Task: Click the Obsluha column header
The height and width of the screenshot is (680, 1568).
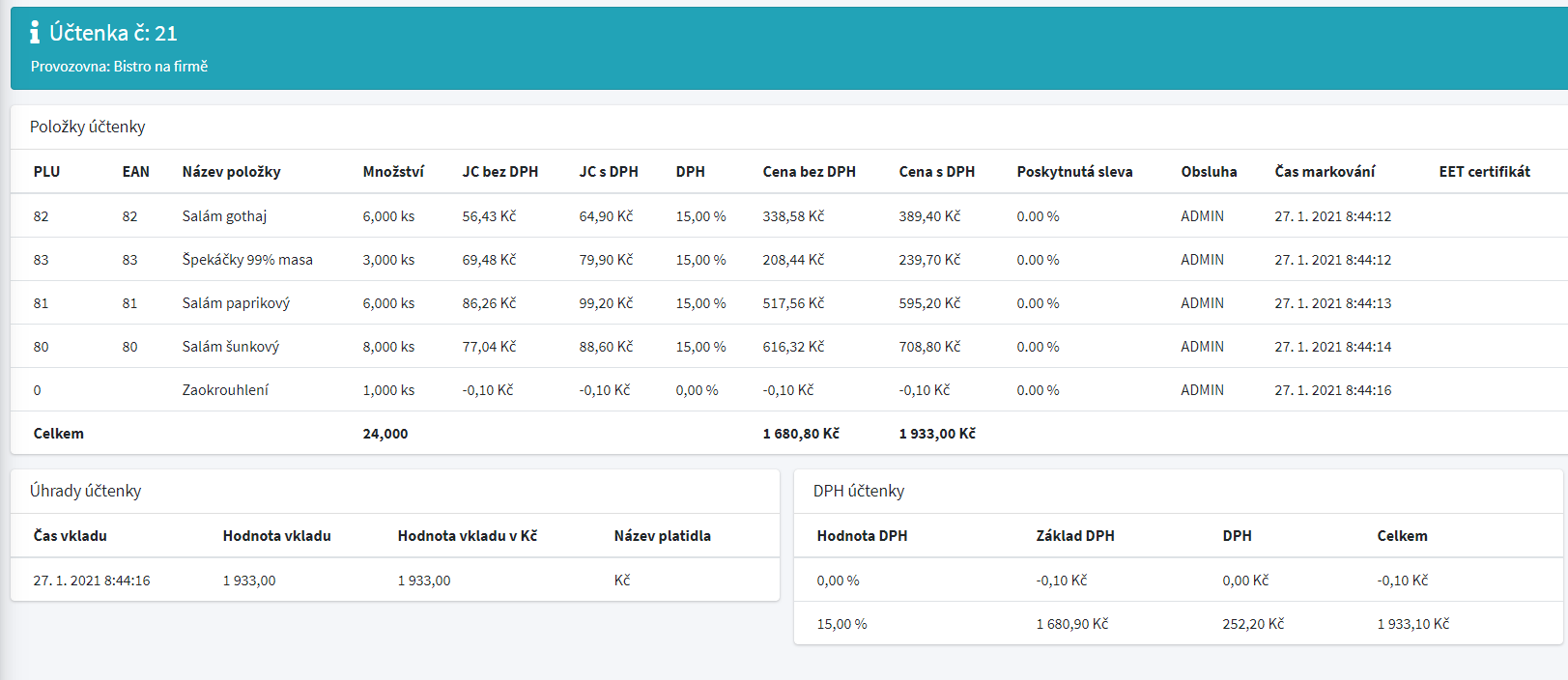Action: pyautogui.click(x=1209, y=172)
